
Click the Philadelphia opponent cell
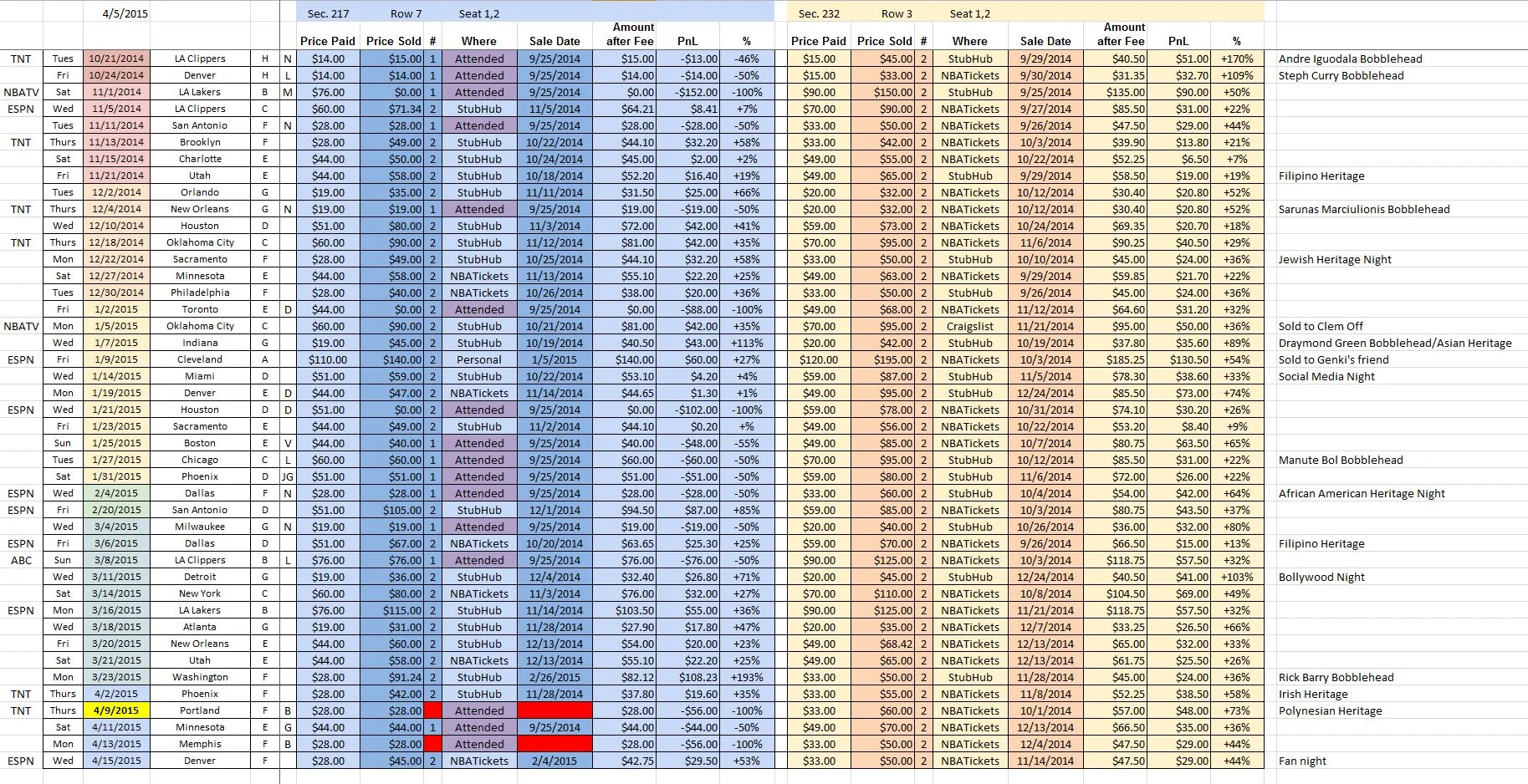(200, 293)
